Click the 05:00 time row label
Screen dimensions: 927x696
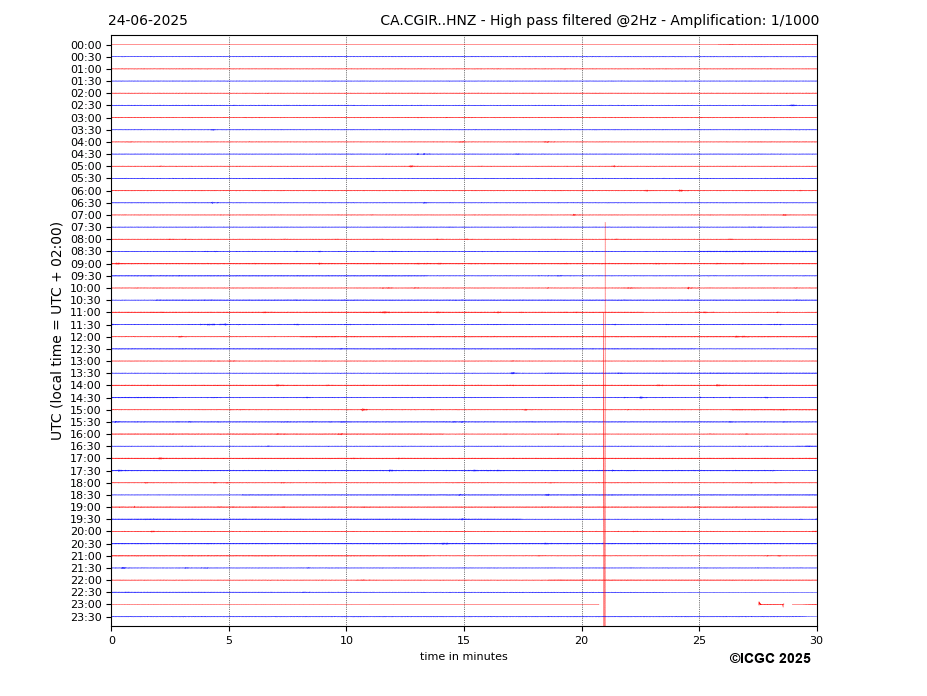pos(86,167)
